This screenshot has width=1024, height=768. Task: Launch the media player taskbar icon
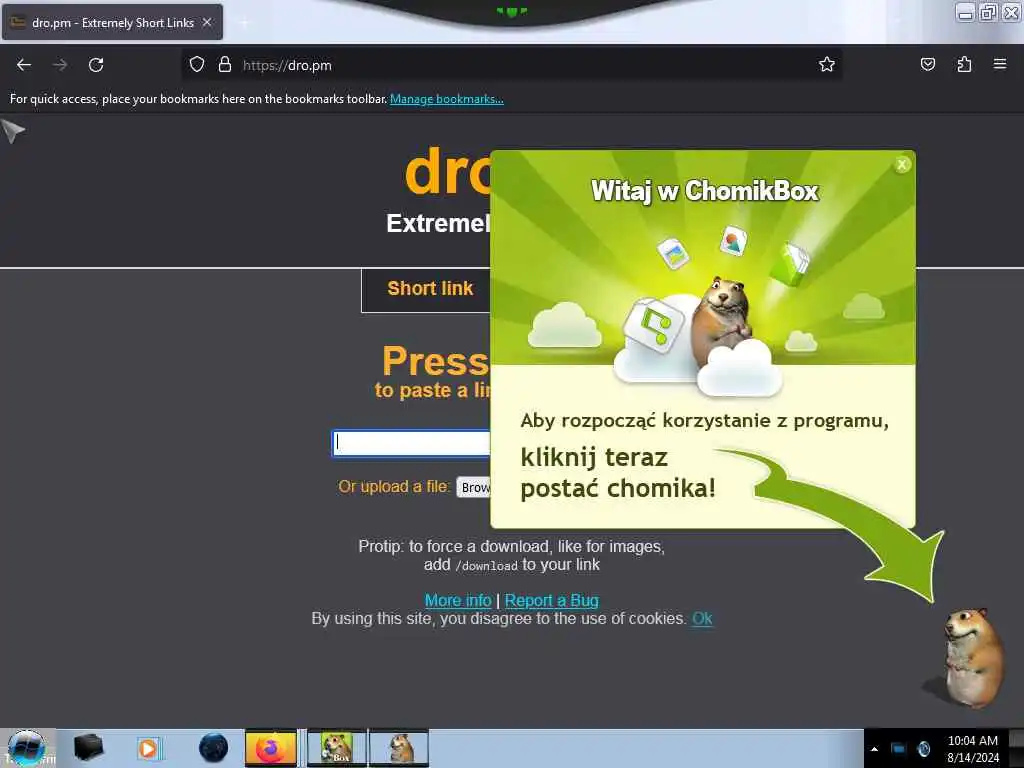(x=149, y=748)
